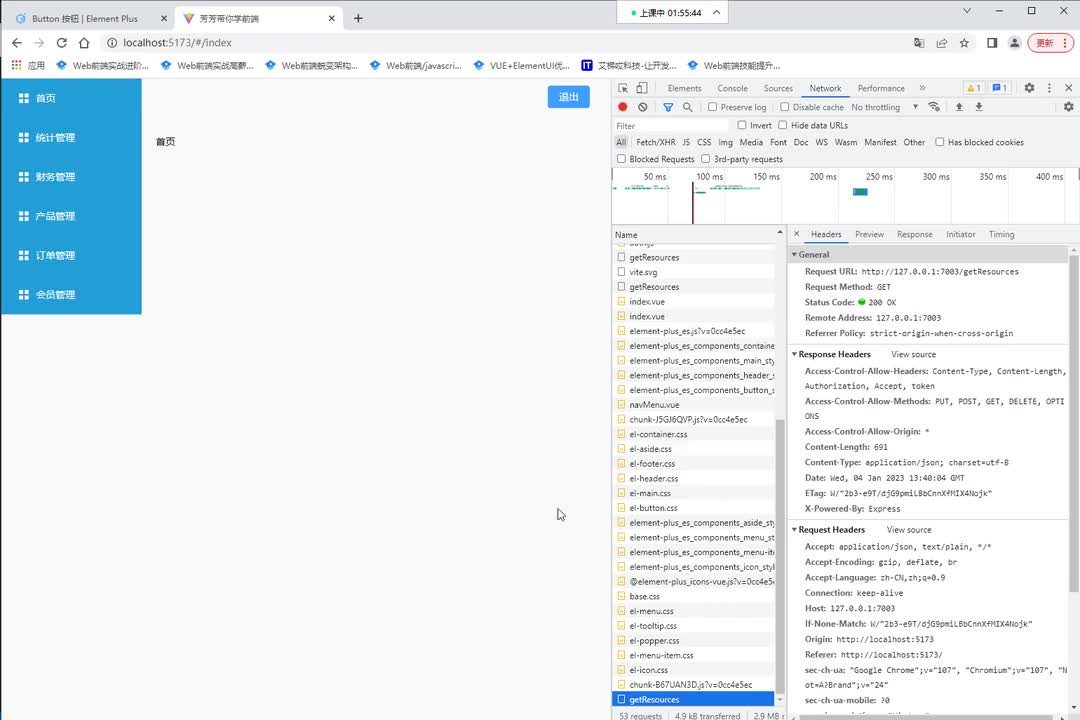This screenshot has height=720, width=1080.
Task: Open the Initiator tab of request
Action: click(x=960, y=234)
